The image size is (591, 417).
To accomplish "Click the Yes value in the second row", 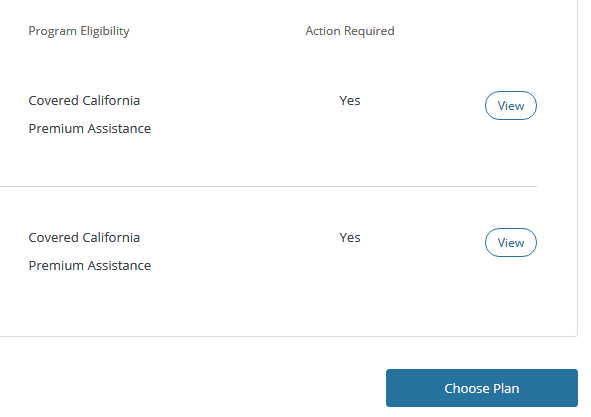I will [350, 238].
